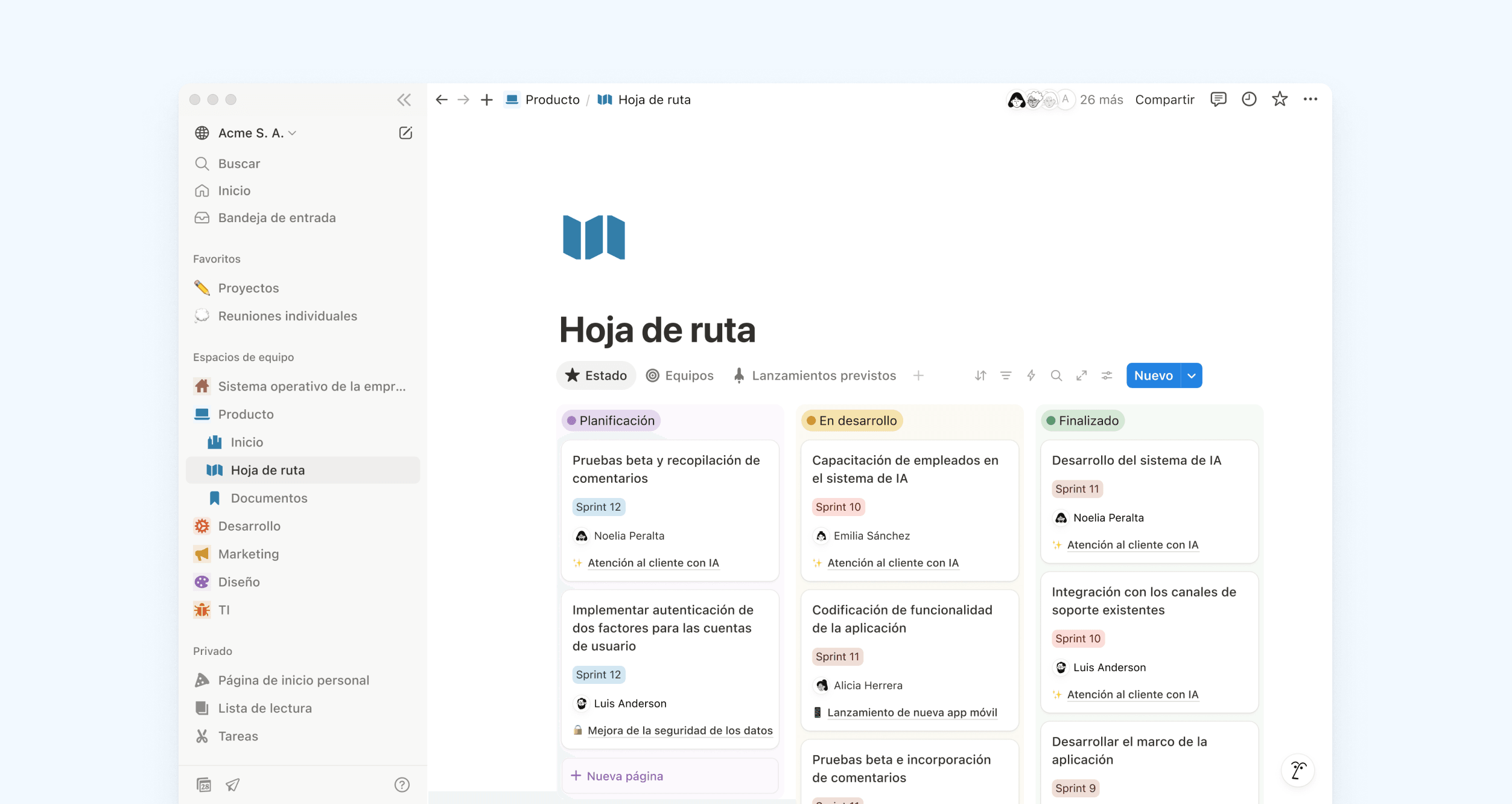The height and width of the screenshot is (804, 1512).
Task: Open Mejora de la seguridad de los datos link
Action: coord(680,730)
